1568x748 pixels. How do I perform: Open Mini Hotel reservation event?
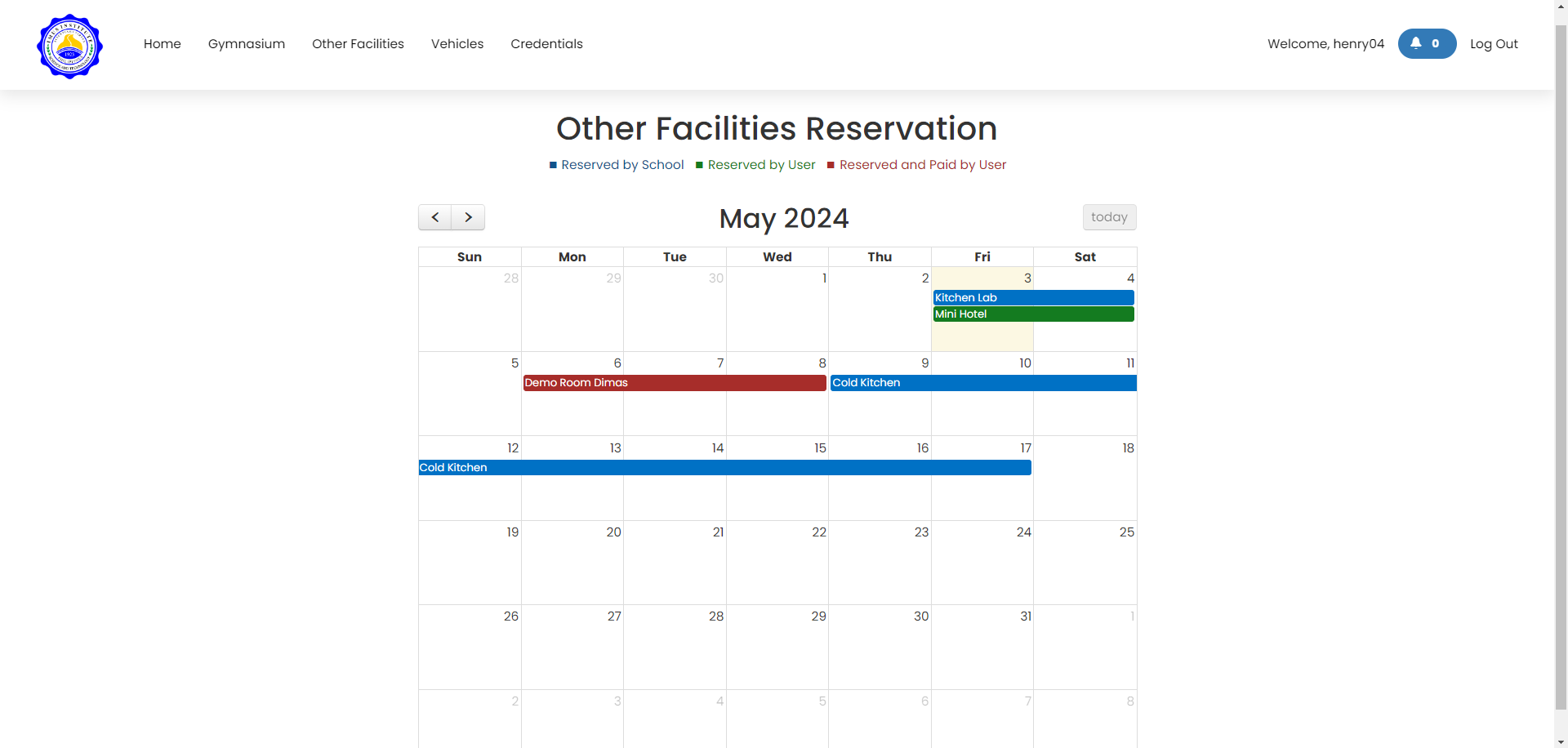click(x=1032, y=314)
